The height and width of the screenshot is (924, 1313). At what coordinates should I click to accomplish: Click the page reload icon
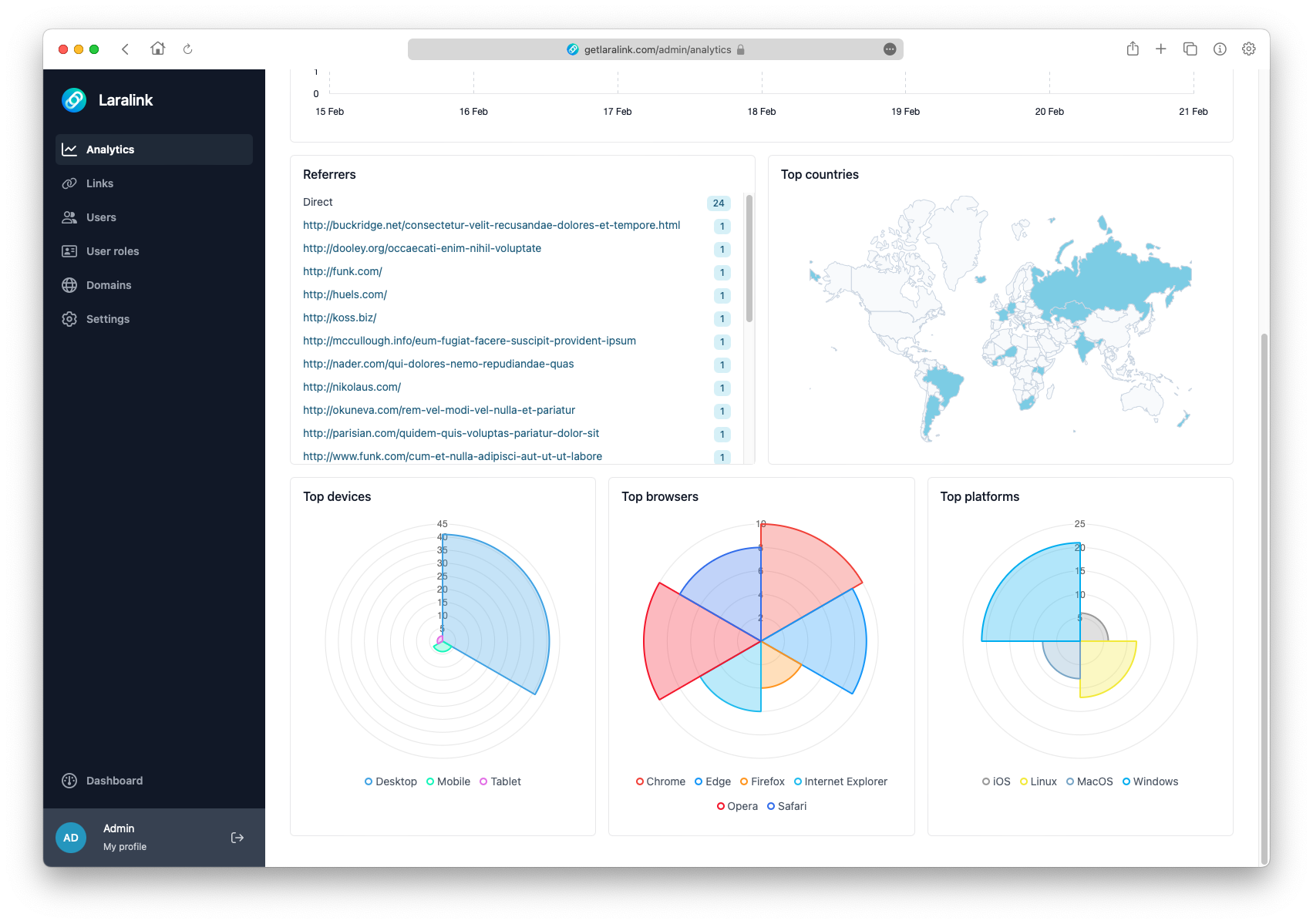[x=187, y=49]
